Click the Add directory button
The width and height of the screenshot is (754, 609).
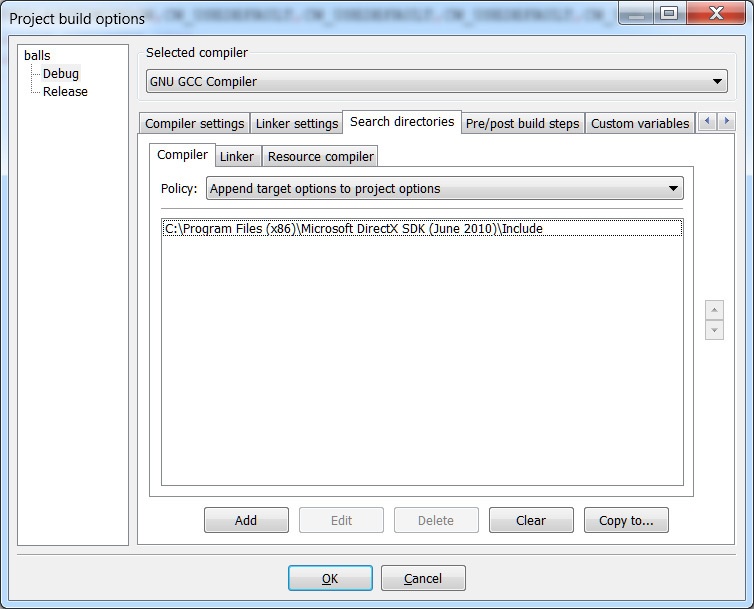click(246, 520)
